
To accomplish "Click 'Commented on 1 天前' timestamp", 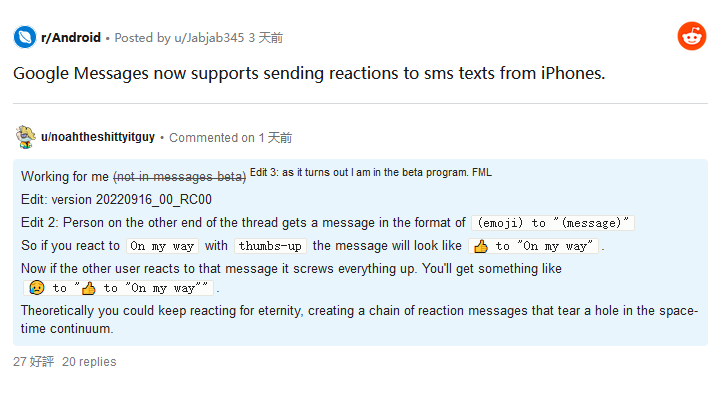I will 231,138.
